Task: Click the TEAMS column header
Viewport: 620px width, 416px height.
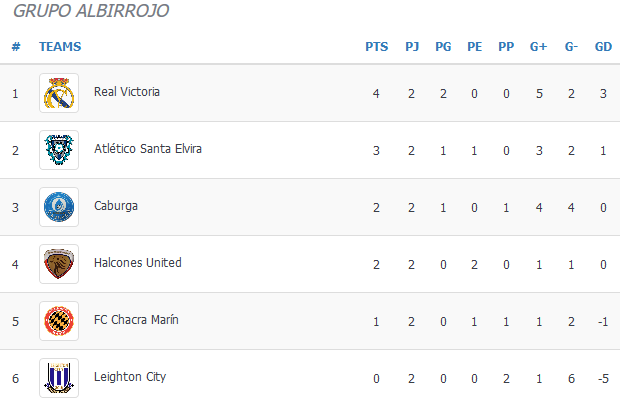Action: [60, 47]
